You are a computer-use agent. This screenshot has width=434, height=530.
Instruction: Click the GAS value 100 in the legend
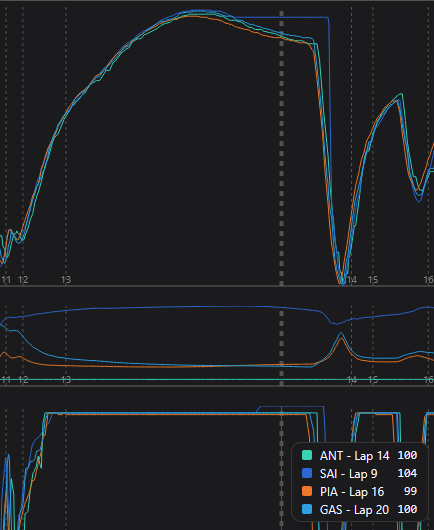click(407, 509)
